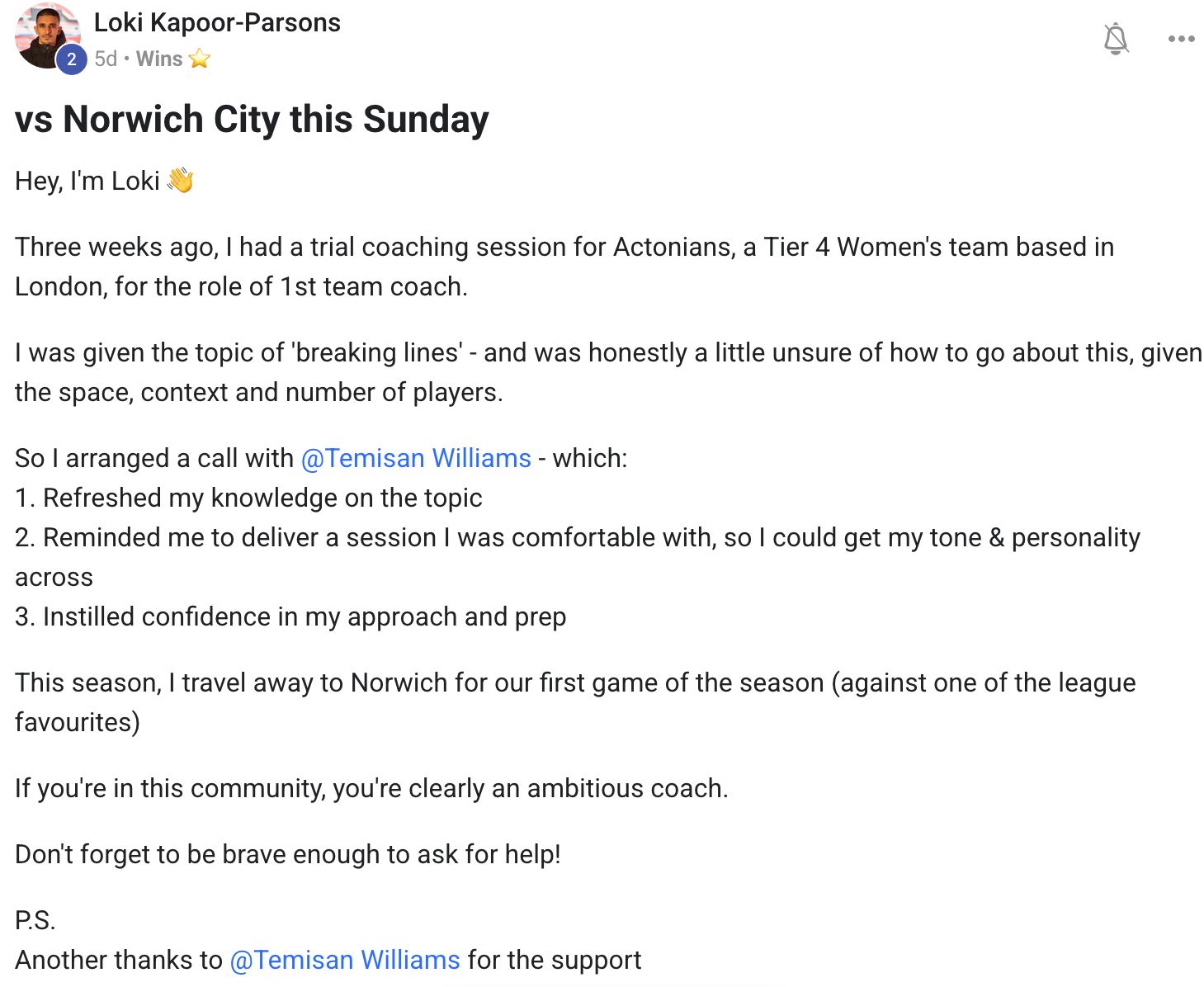
Task: Click the 5d post timestamp
Action: (x=106, y=59)
